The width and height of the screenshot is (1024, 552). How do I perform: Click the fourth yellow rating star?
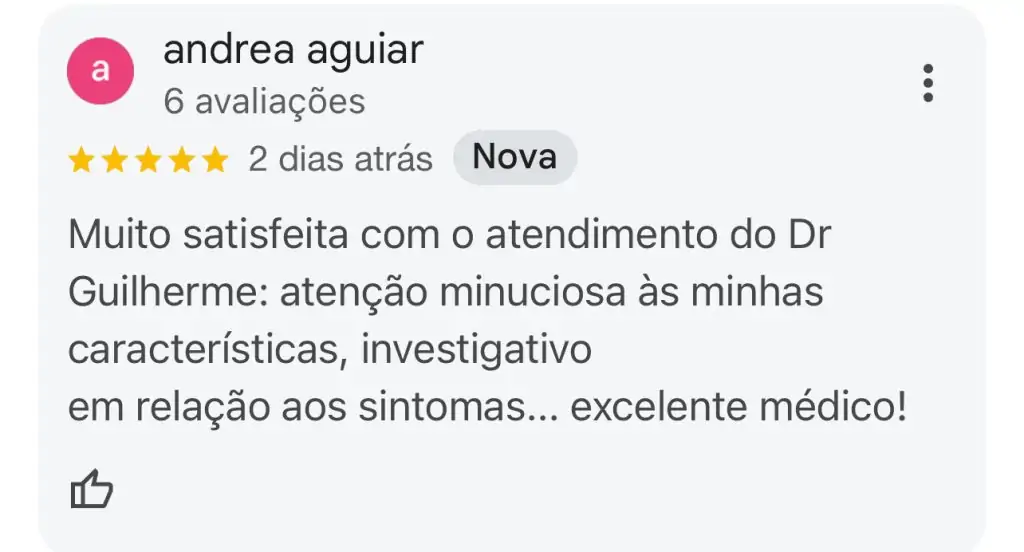pyautogui.click(x=181, y=160)
